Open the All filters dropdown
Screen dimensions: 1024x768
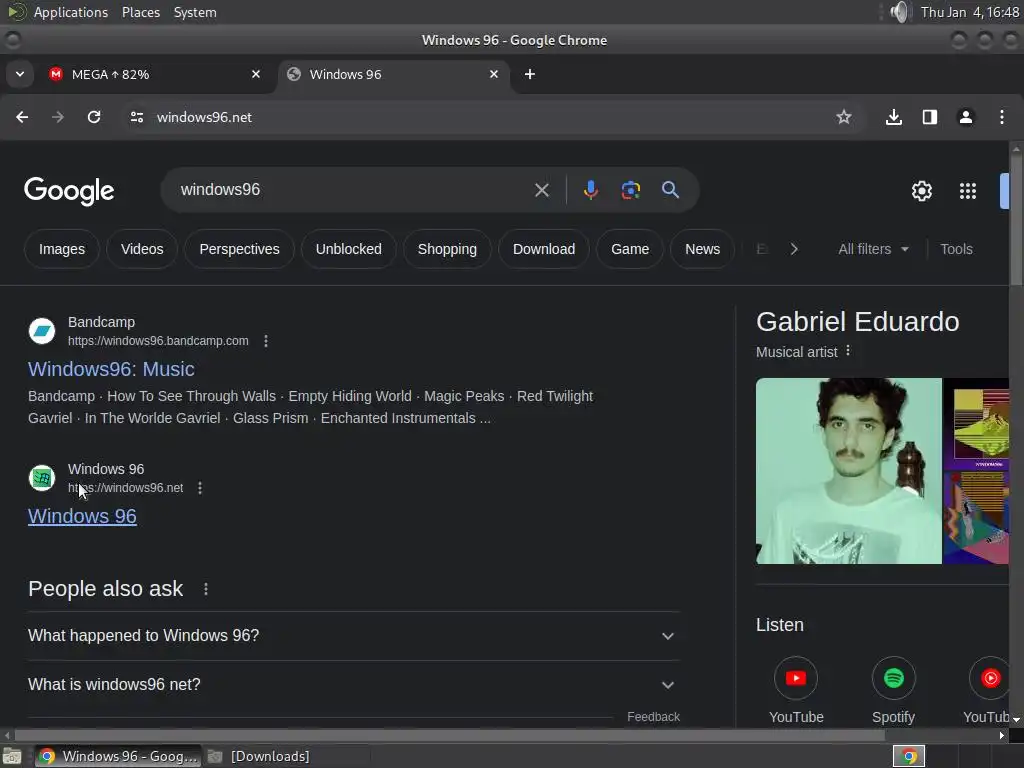(873, 249)
